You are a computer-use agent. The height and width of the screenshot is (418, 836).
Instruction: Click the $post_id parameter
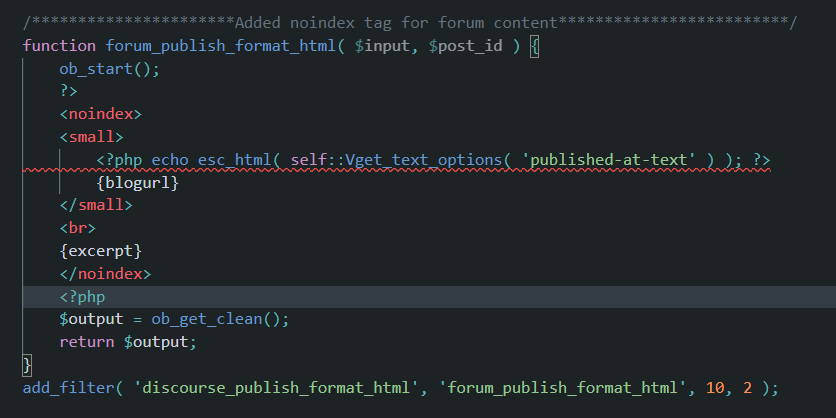click(x=465, y=46)
